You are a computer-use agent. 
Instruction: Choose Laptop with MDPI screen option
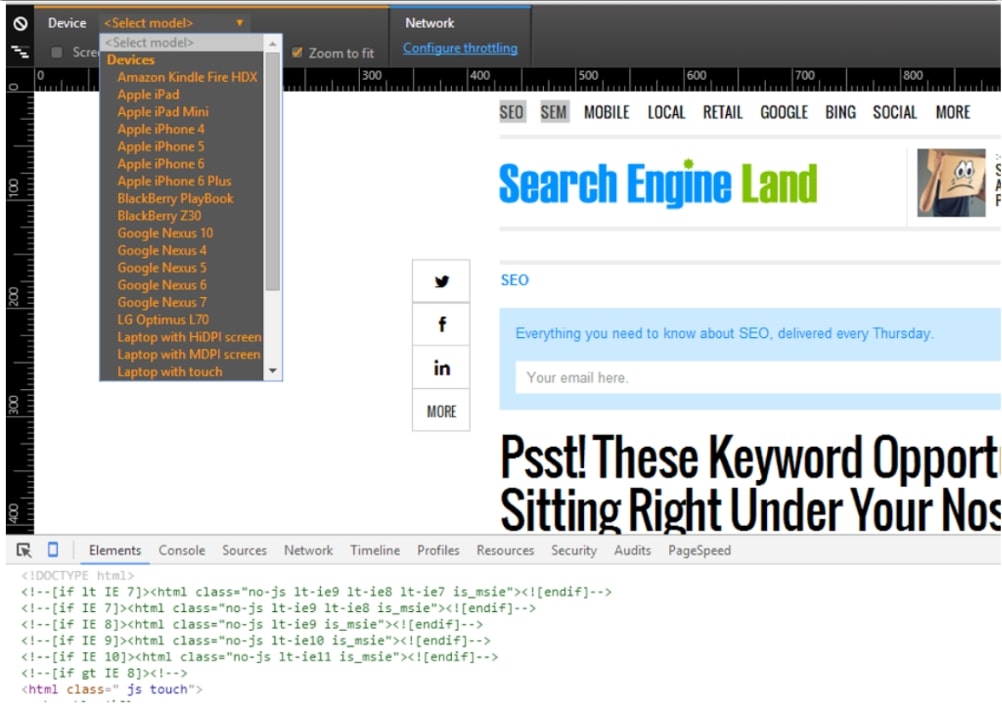189,354
